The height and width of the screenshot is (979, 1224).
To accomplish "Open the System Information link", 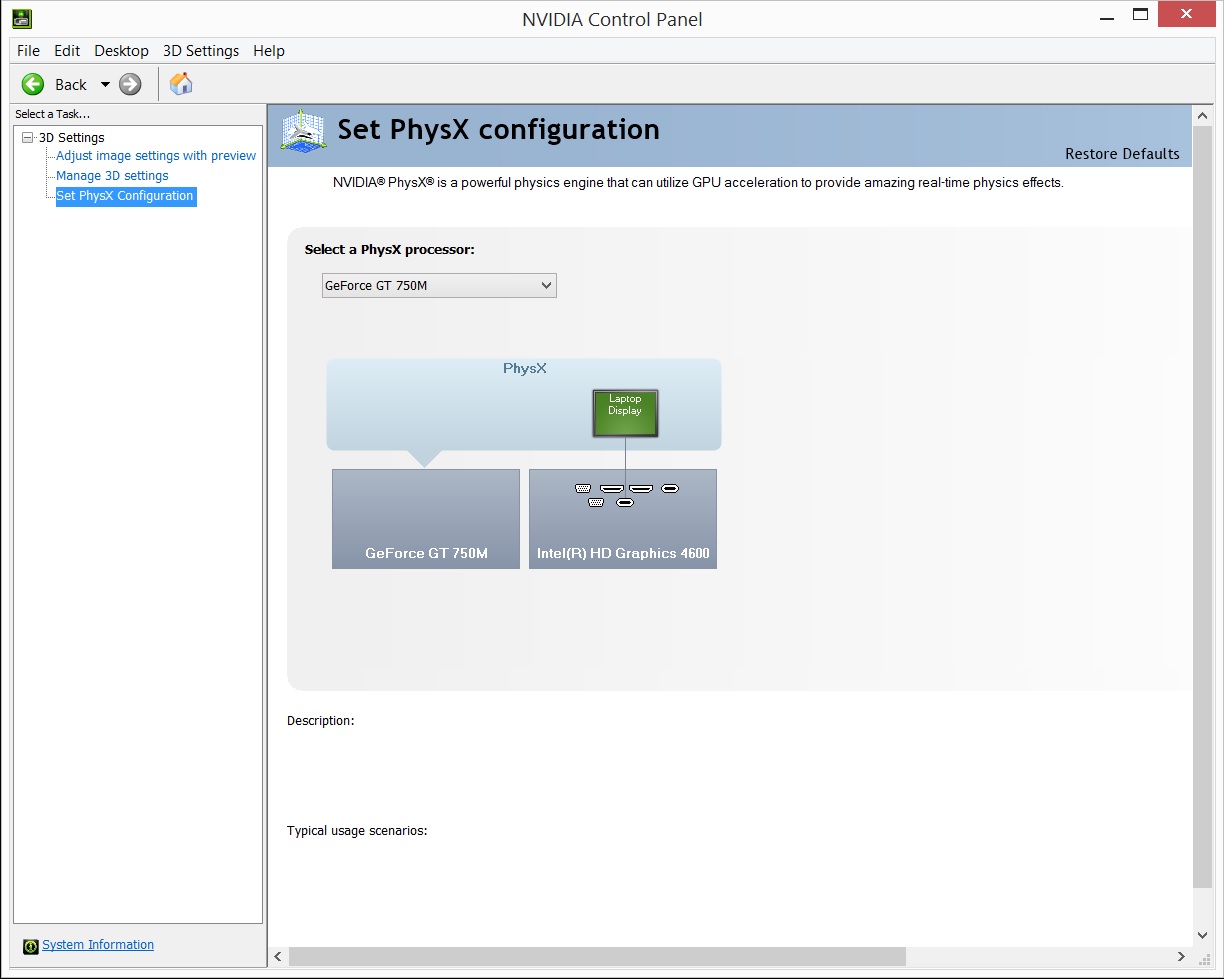I will pyautogui.click(x=98, y=945).
